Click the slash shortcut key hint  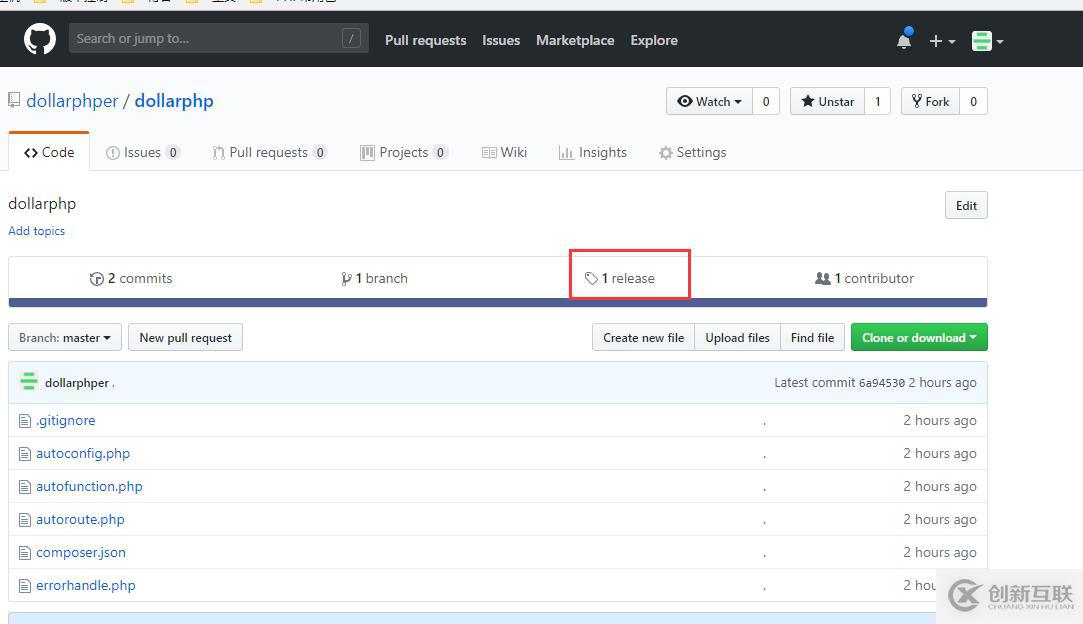pyautogui.click(x=351, y=39)
